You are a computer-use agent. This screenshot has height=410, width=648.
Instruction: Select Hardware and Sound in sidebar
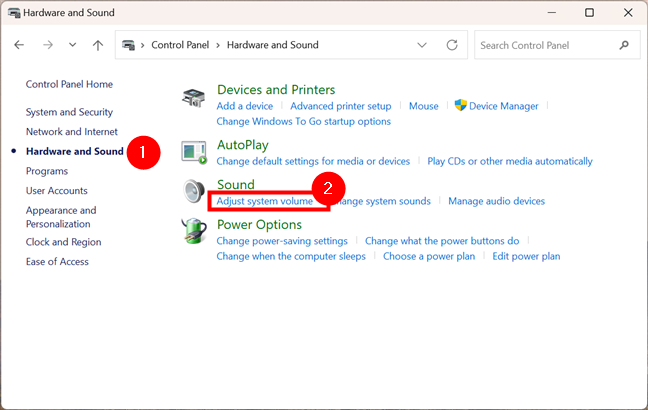tap(75, 151)
